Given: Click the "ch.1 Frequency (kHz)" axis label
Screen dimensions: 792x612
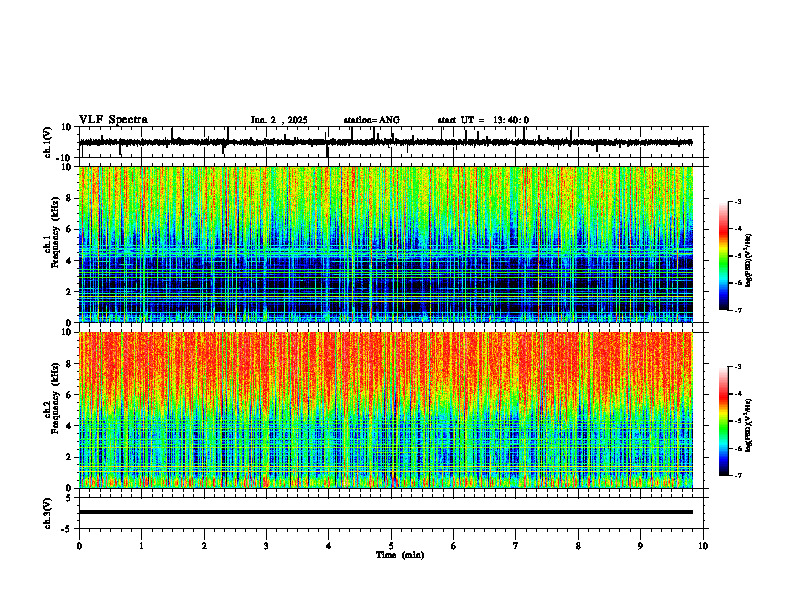Looking at the screenshot, I should [51, 232].
